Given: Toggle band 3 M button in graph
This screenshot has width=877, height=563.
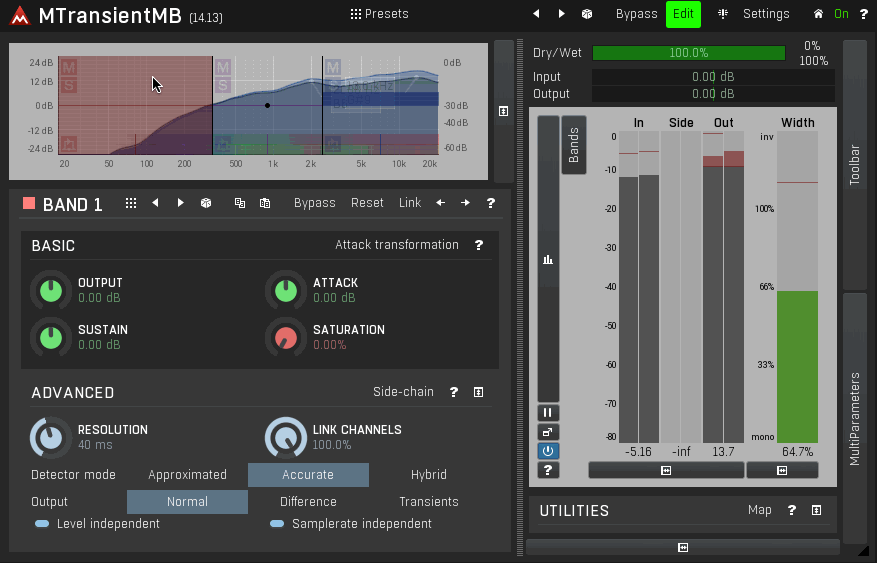Looking at the screenshot, I should point(333,68).
